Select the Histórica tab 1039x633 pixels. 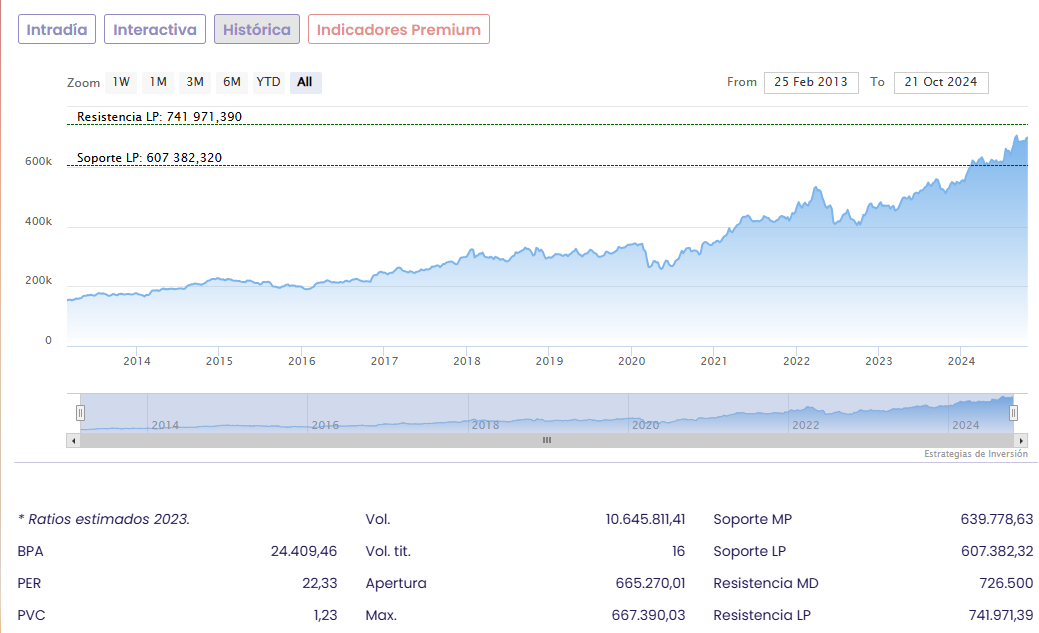pyautogui.click(x=257, y=30)
